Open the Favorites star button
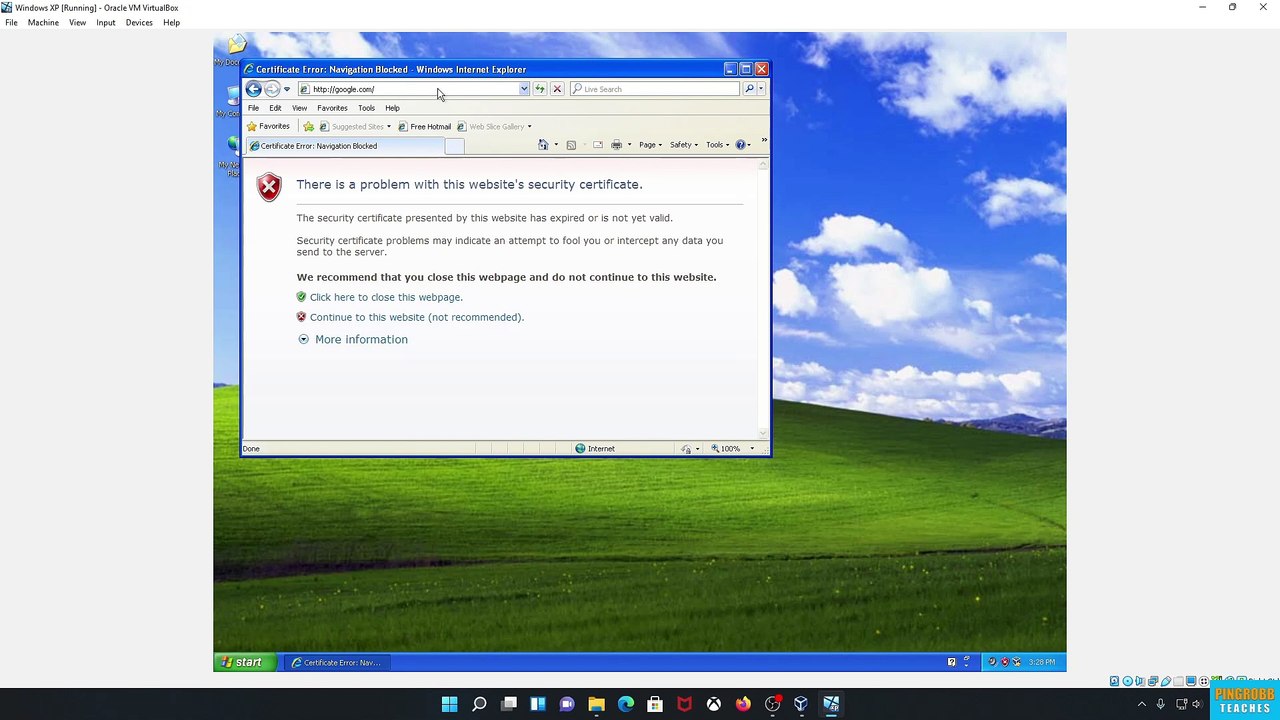Screen dimensions: 1280x720 pyautogui.click(x=269, y=126)
